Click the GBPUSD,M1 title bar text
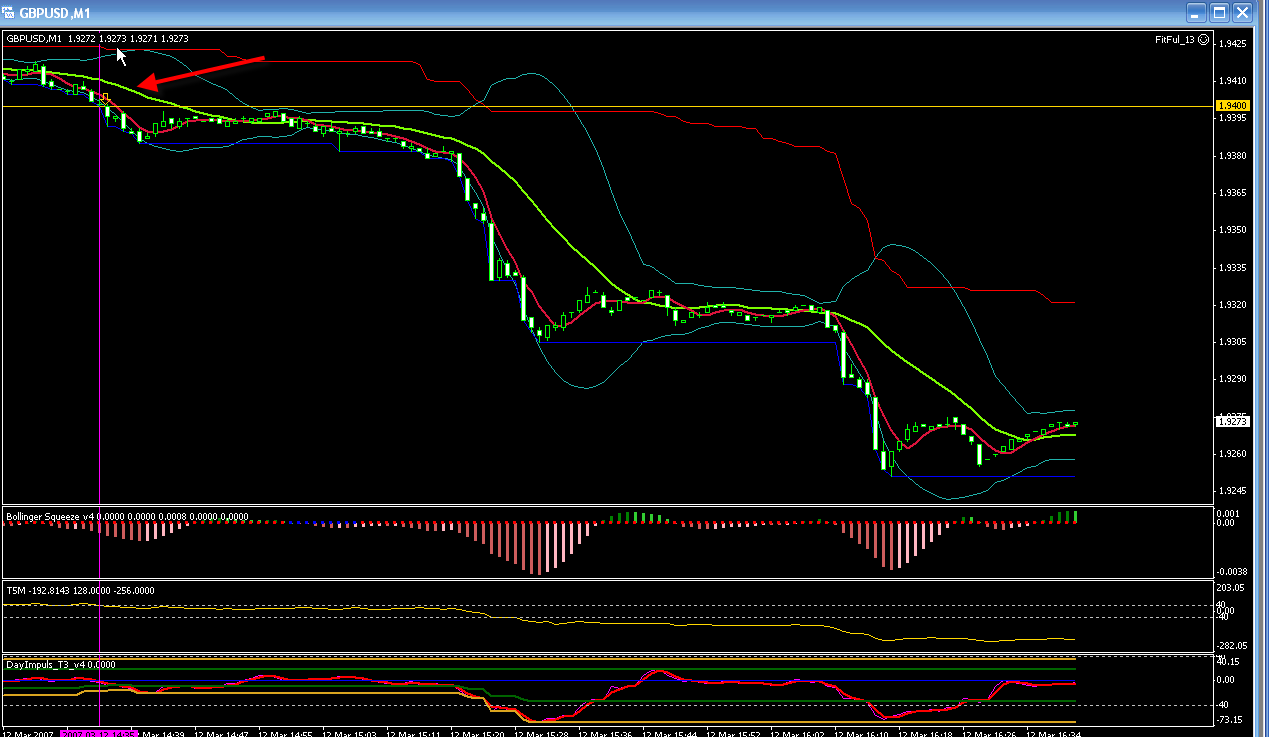The height and width of the screenshot is (737, 1269). pos(55,13)
